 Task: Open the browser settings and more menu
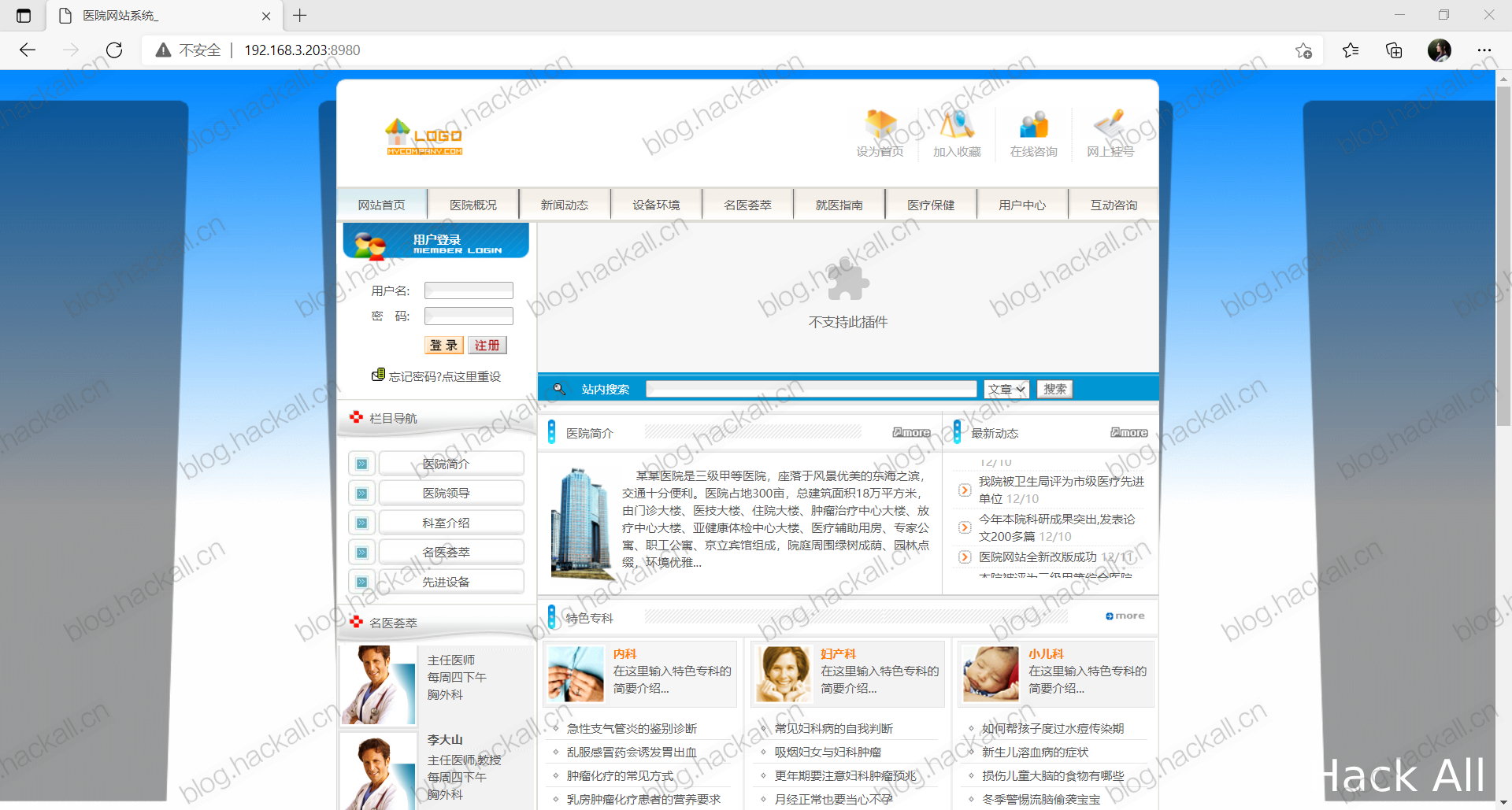point(1484,50)
